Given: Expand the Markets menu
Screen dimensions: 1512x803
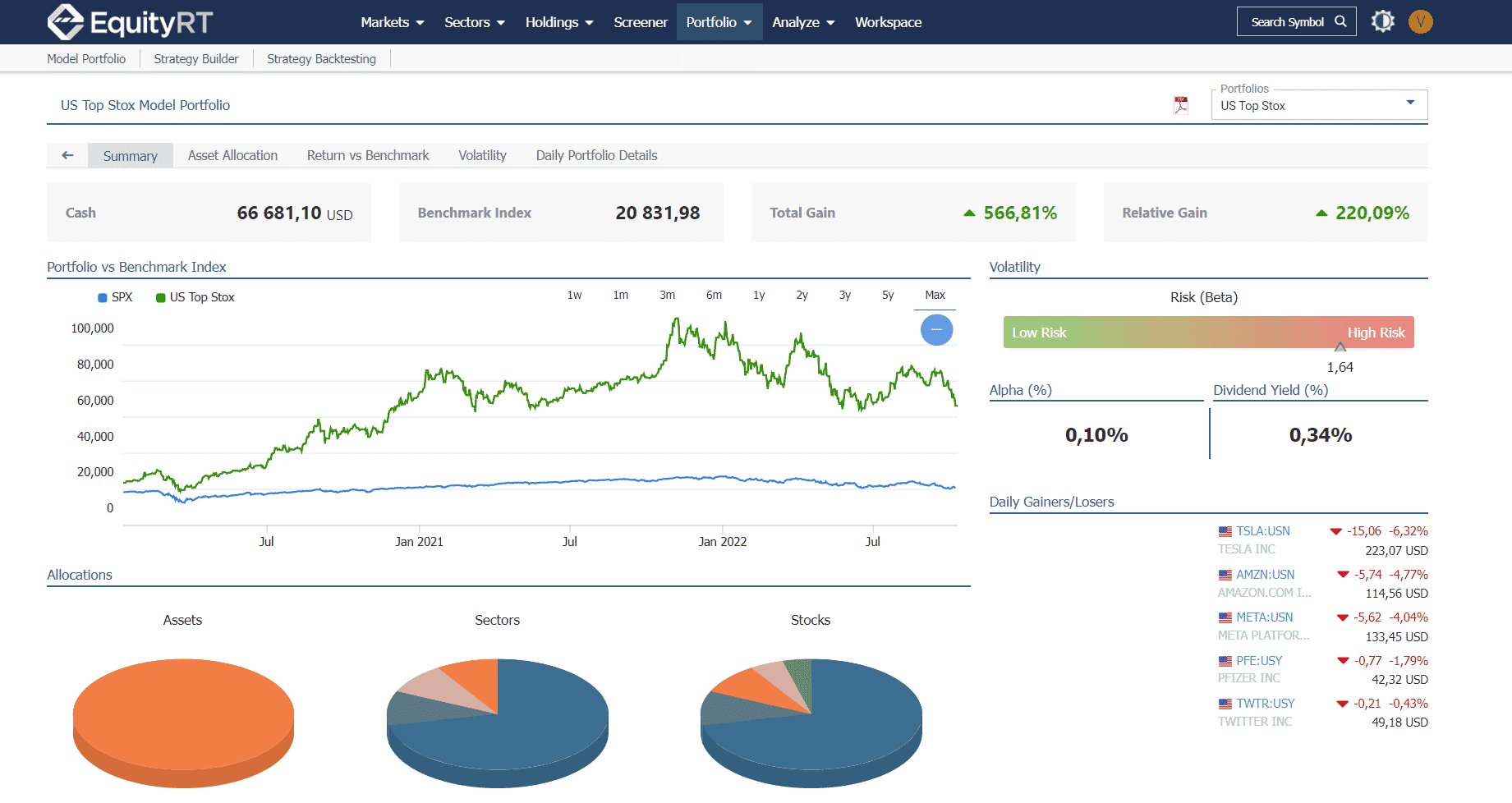Looking at the screenshot, I should pyautogui.click(x=393, y=22).
